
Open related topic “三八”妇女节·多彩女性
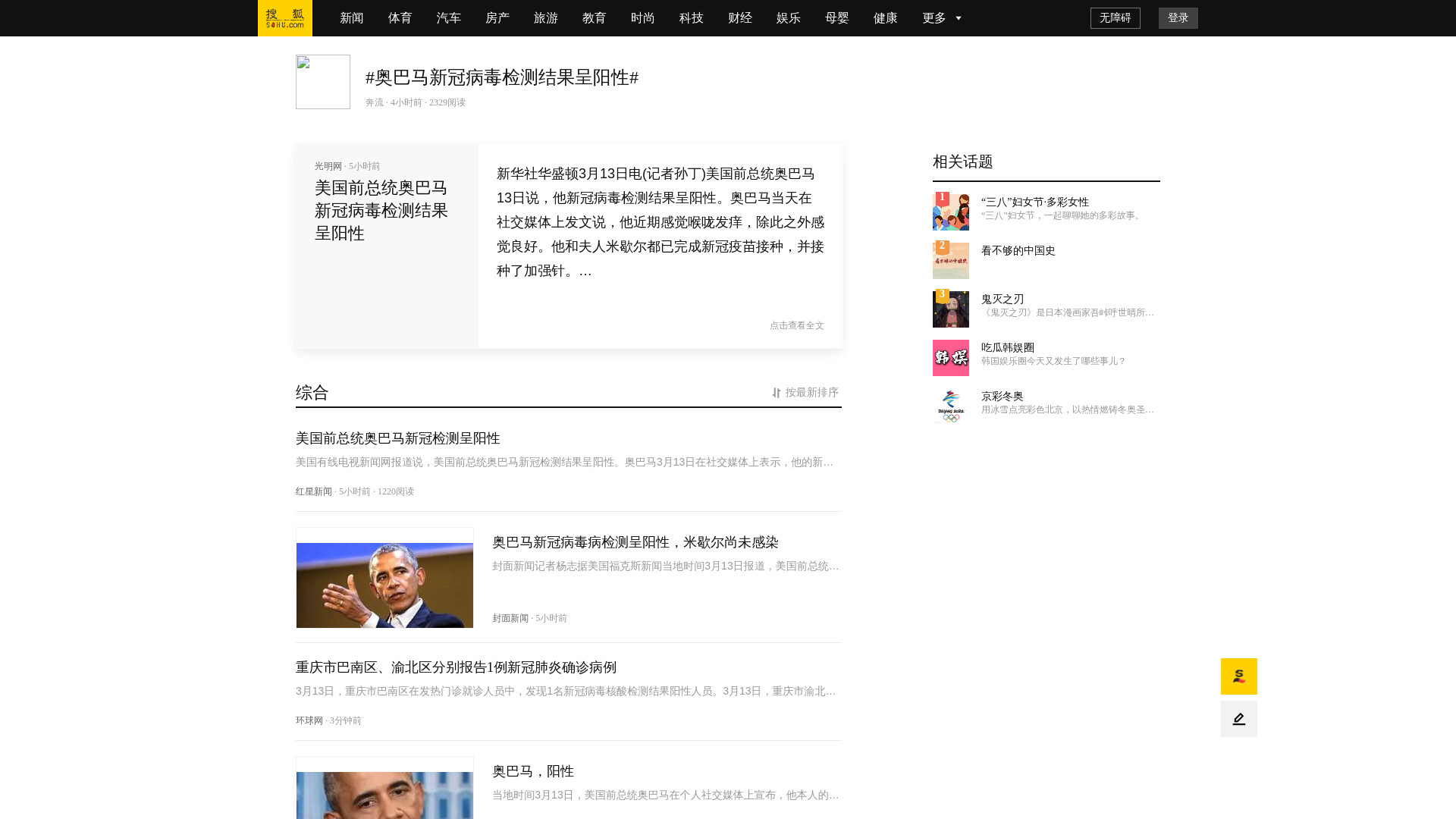[1035, 202]
